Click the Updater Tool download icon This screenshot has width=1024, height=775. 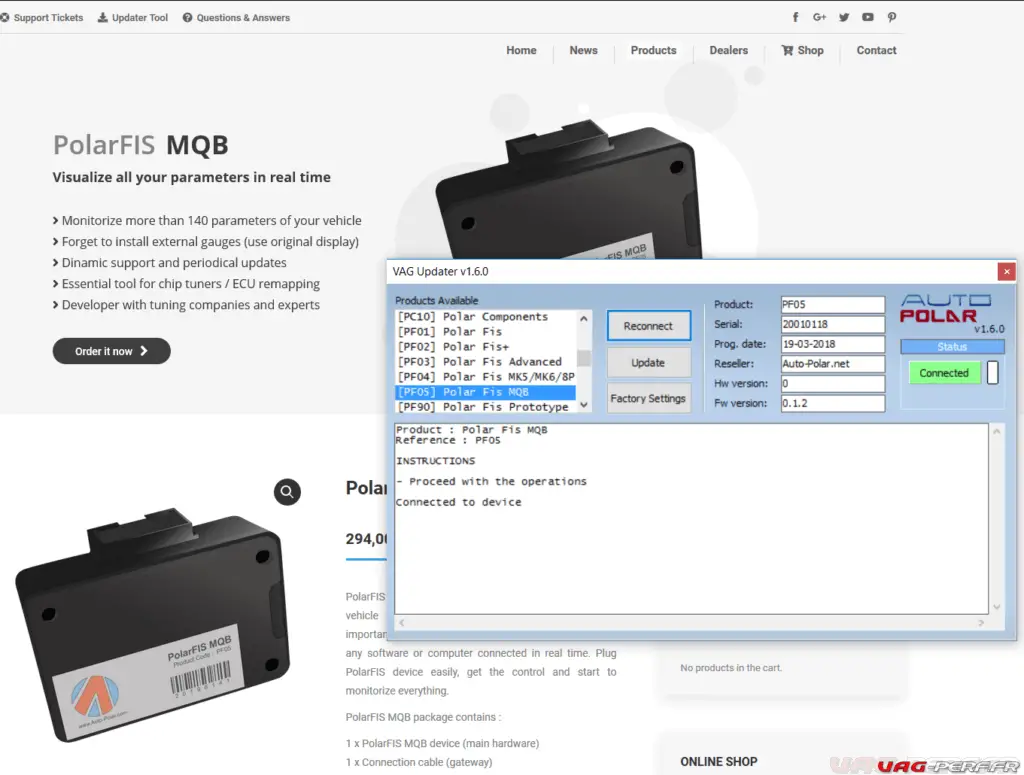point(103,18)
